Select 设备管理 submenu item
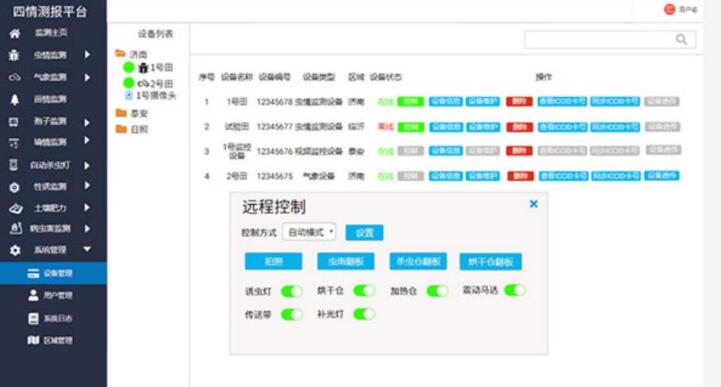The image size is (721, 387). pyautogui.click(x=53, y=273)
